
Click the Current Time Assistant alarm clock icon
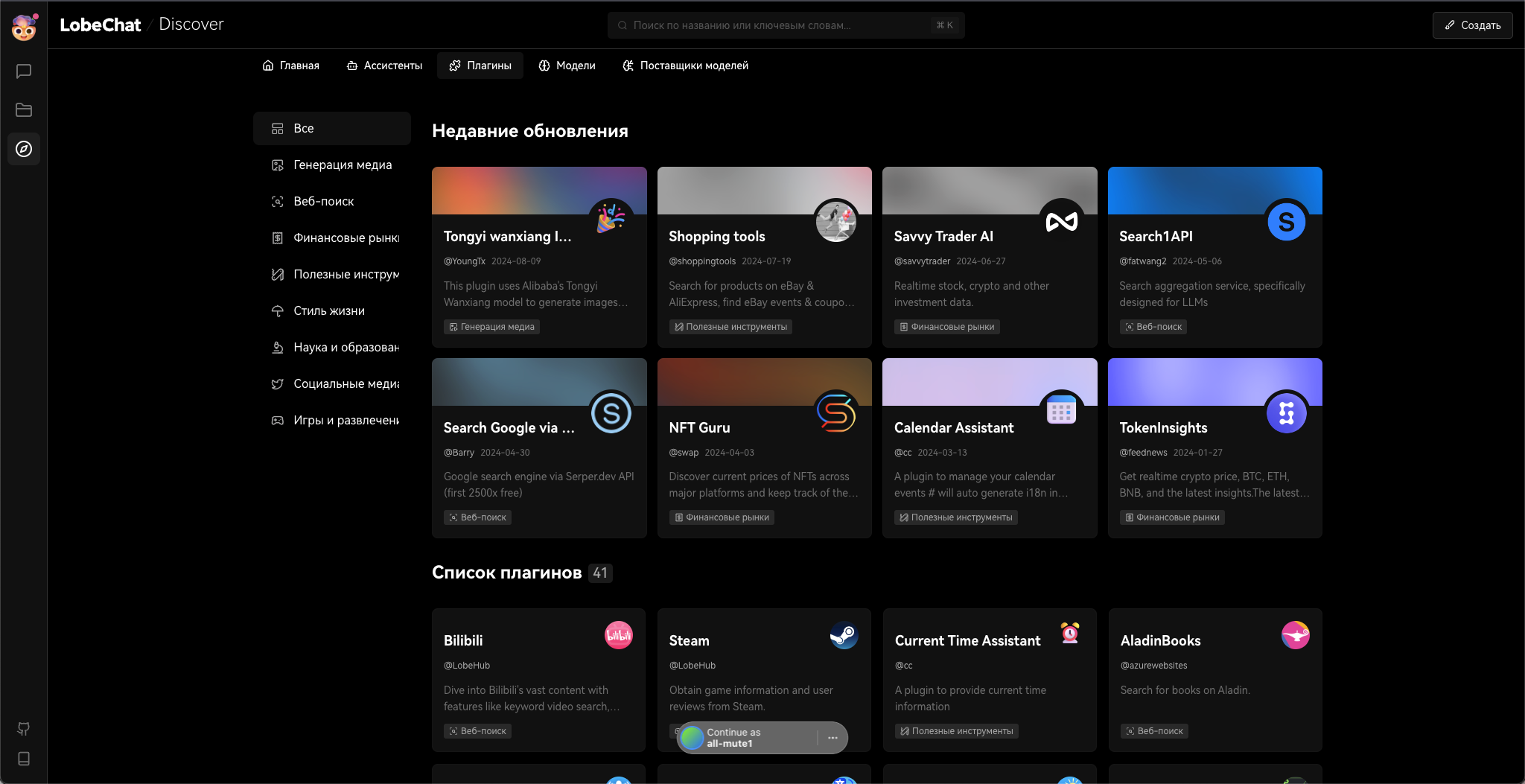coord(1070,634)
